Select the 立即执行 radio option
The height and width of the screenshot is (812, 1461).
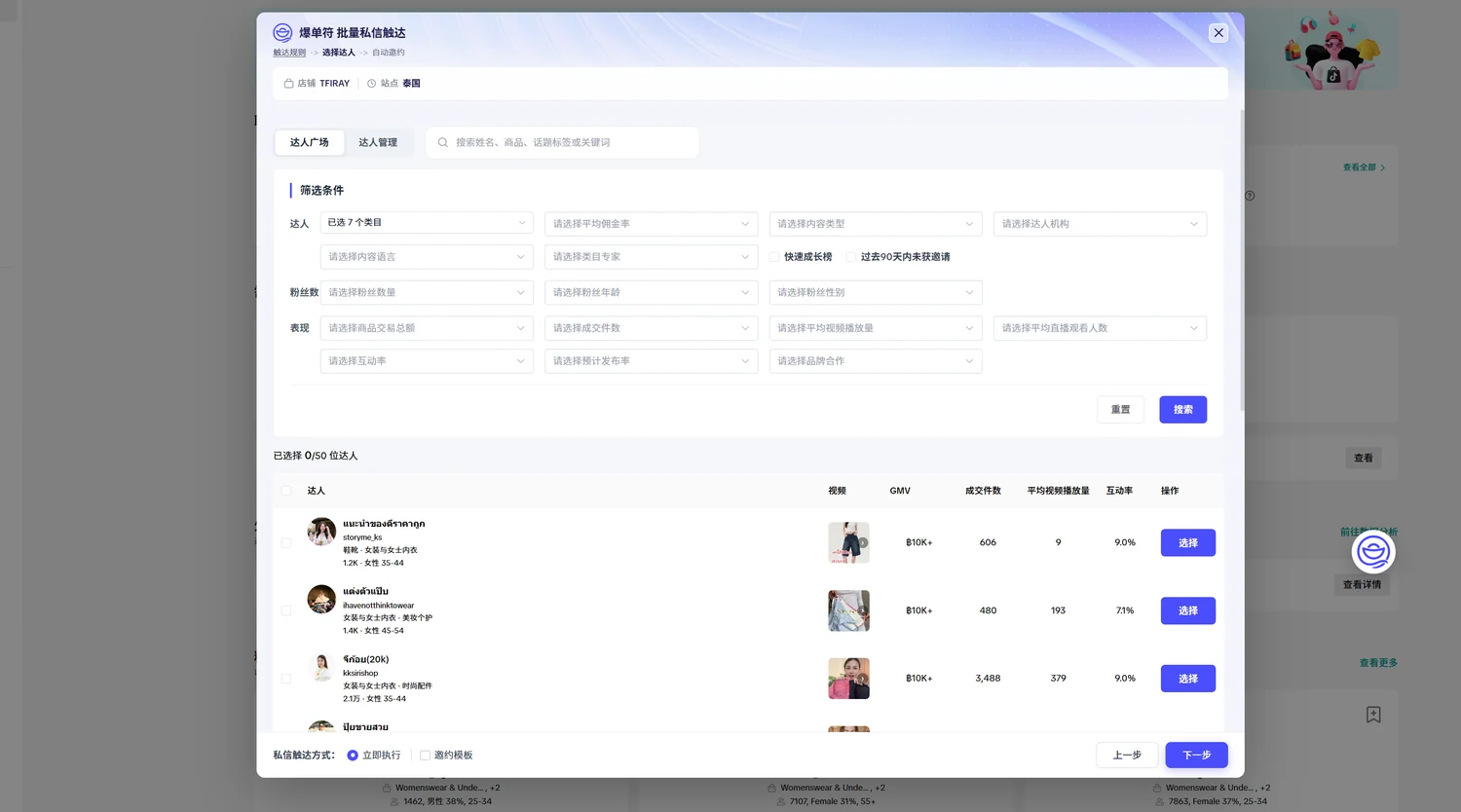click(353, 756)
